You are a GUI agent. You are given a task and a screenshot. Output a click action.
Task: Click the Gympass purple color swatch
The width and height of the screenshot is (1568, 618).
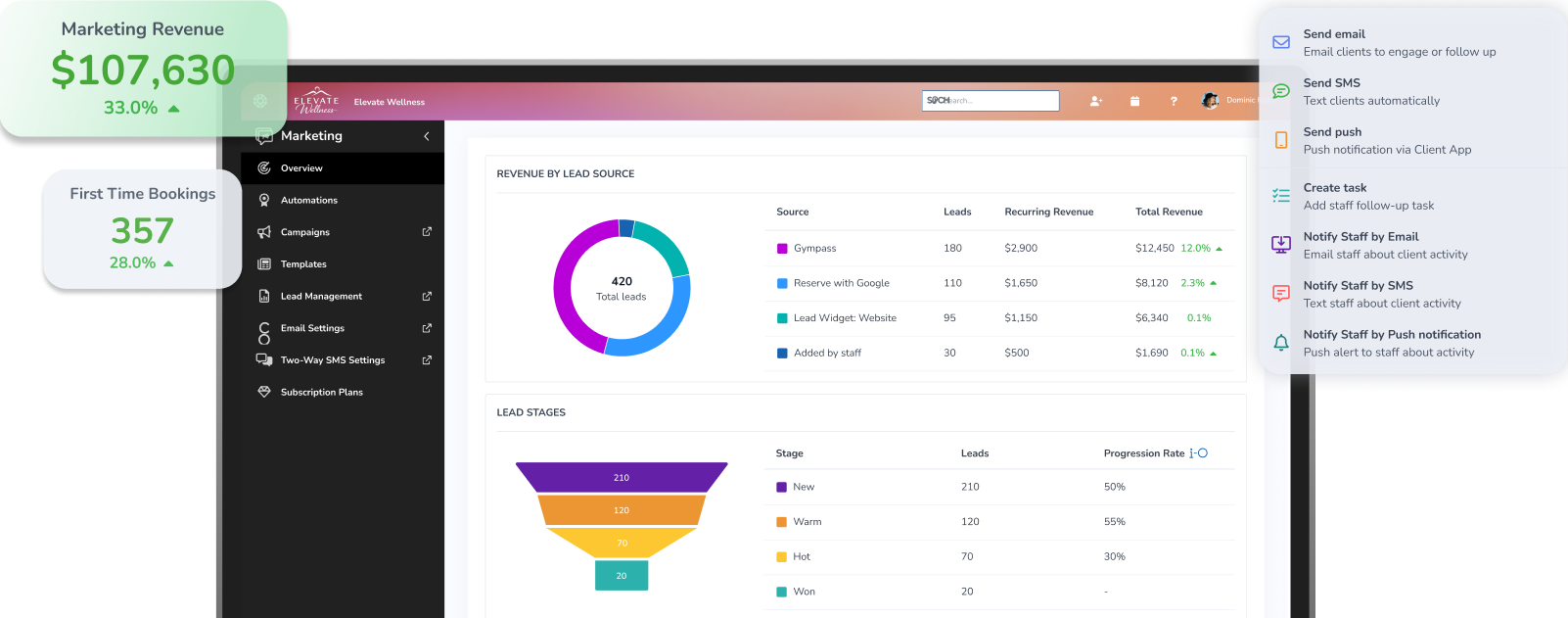(782, 249)
